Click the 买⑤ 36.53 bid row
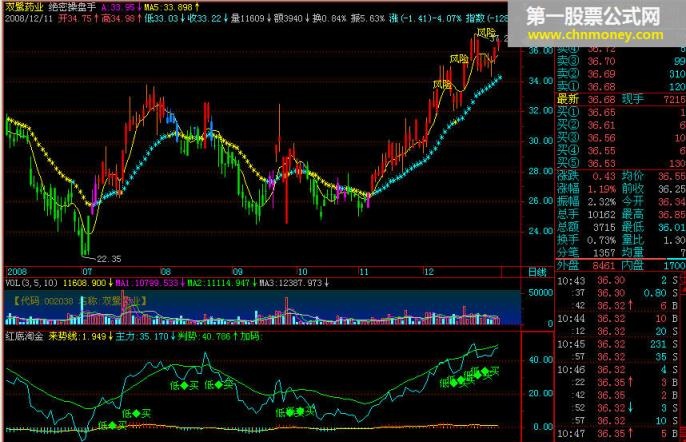Image resolution: width=686 pixels, height=442 pixels. click(620, 163)
